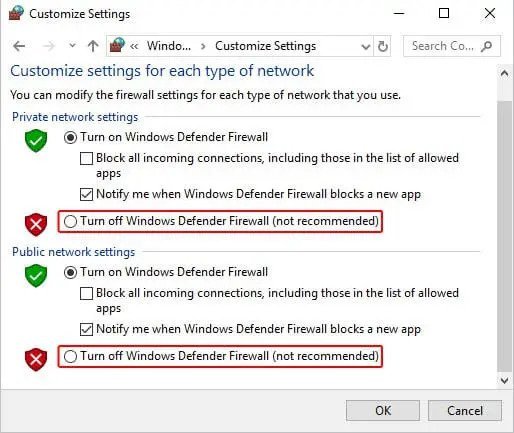
Task: Click the green shield under Private network settings
Action: click(36, 140)
